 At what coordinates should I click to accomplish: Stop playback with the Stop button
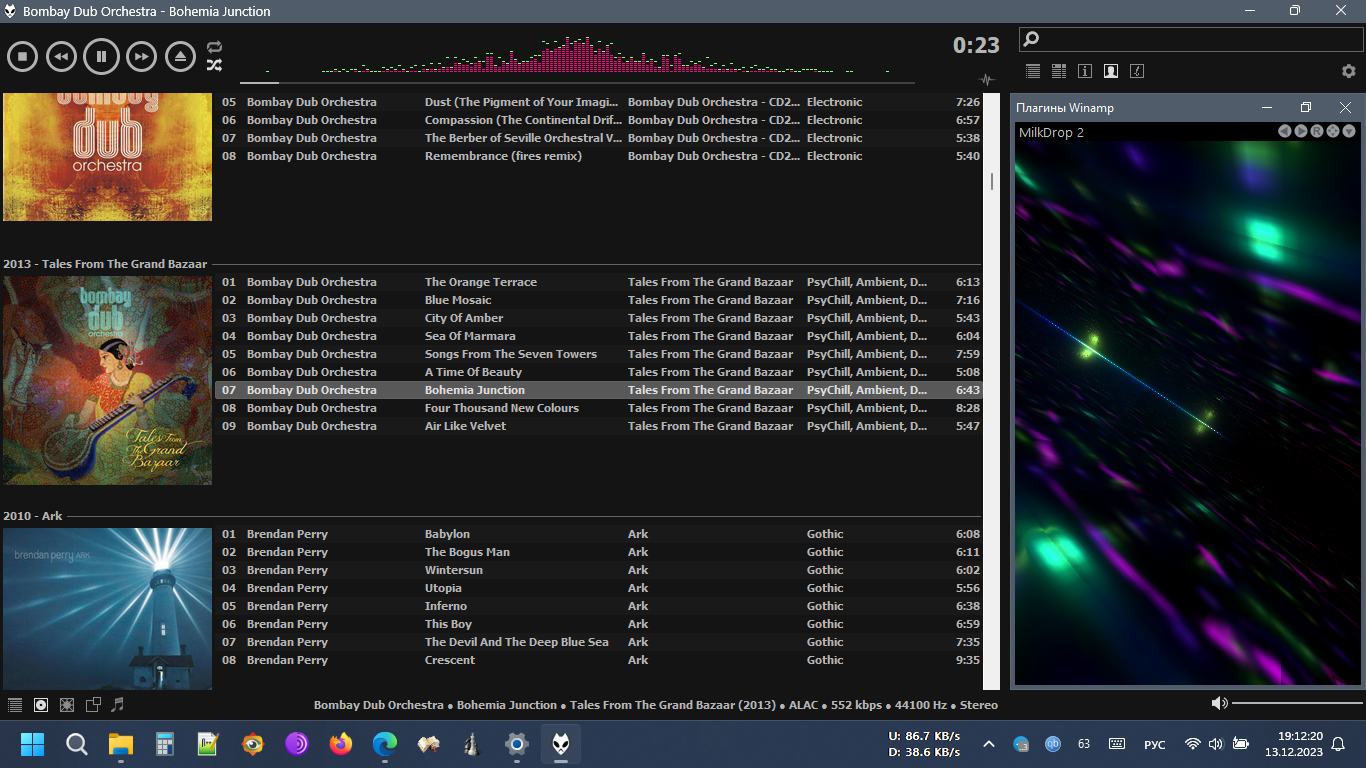click(22, 57)
